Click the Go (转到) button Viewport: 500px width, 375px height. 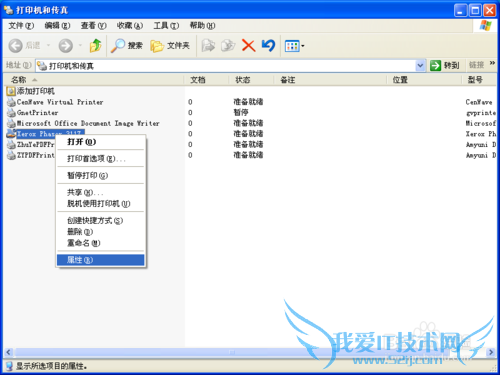pyautogui.click(x=445, y=65)
